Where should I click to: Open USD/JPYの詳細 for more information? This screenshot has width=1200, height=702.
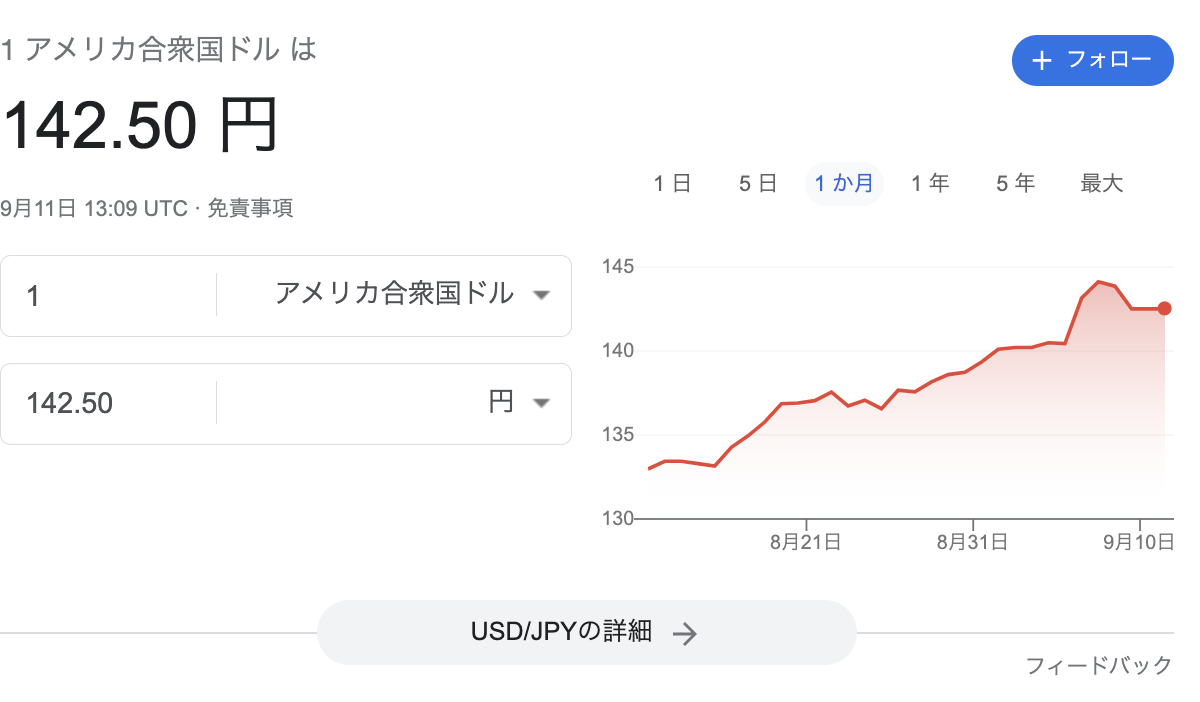[587, 633]
